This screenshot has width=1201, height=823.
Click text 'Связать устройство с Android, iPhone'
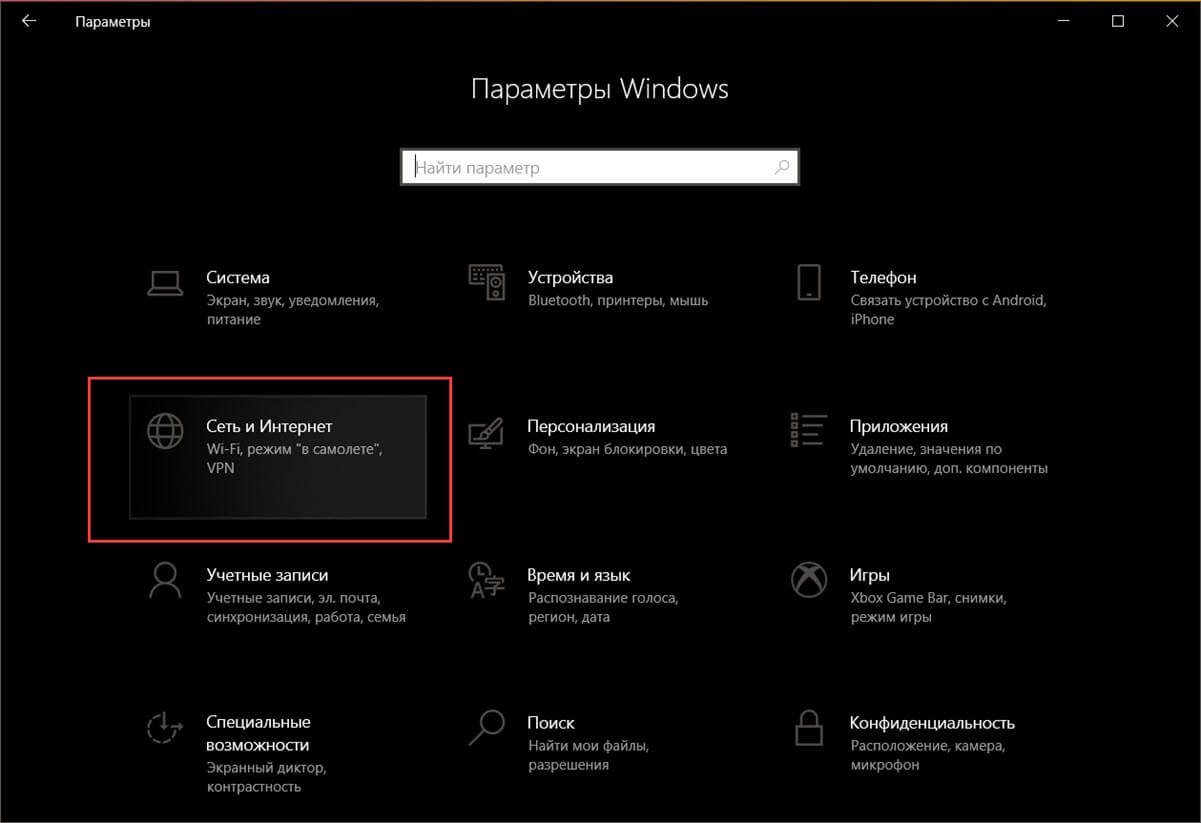point(948,309)
